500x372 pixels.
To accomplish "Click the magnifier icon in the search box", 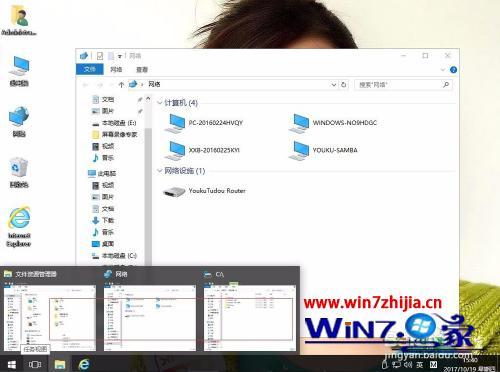I will 446,85.
